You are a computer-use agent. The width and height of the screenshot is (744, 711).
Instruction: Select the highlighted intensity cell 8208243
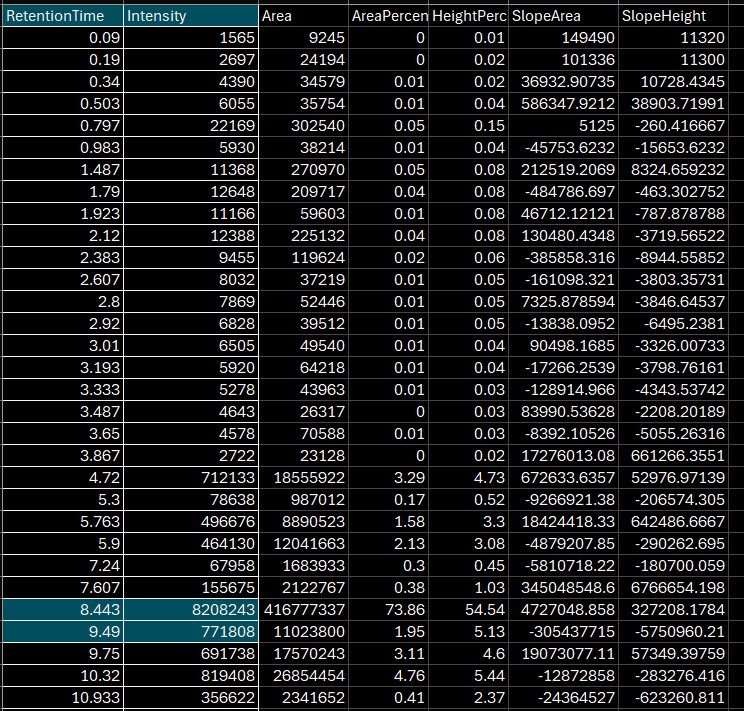tap(189, 610)
